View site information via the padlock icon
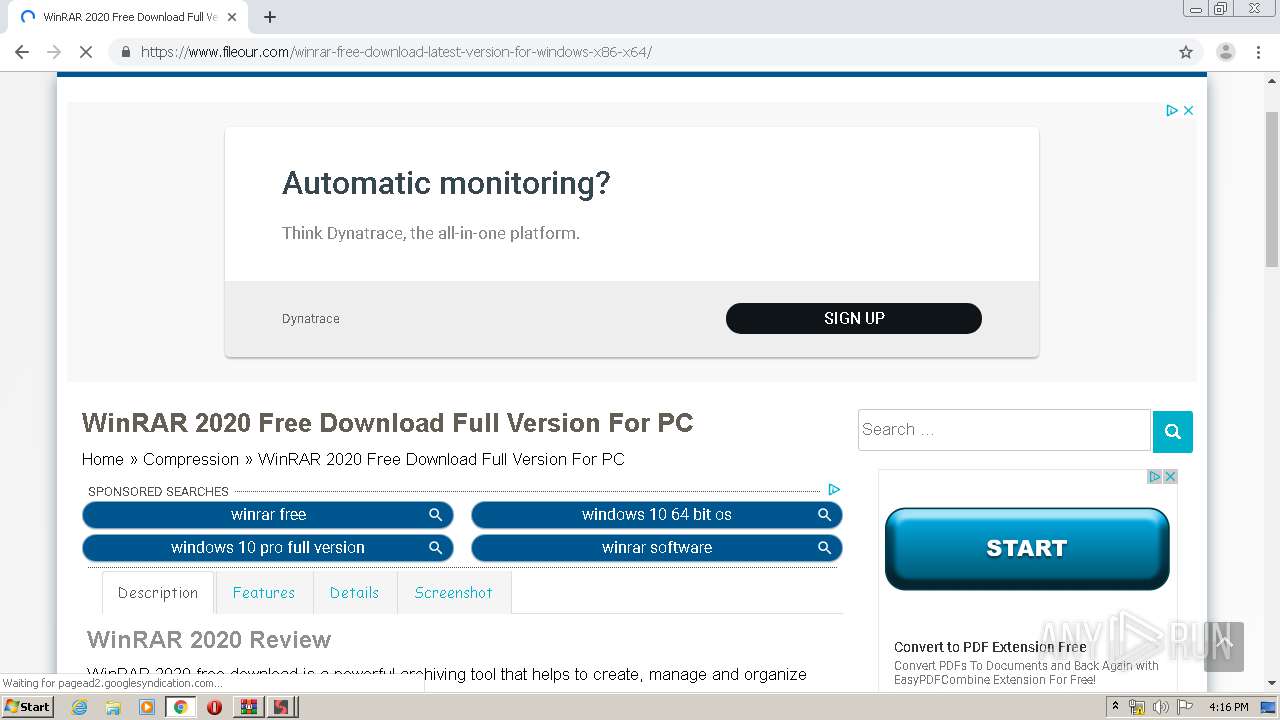1280x720 pixels. tap(126, 52)
